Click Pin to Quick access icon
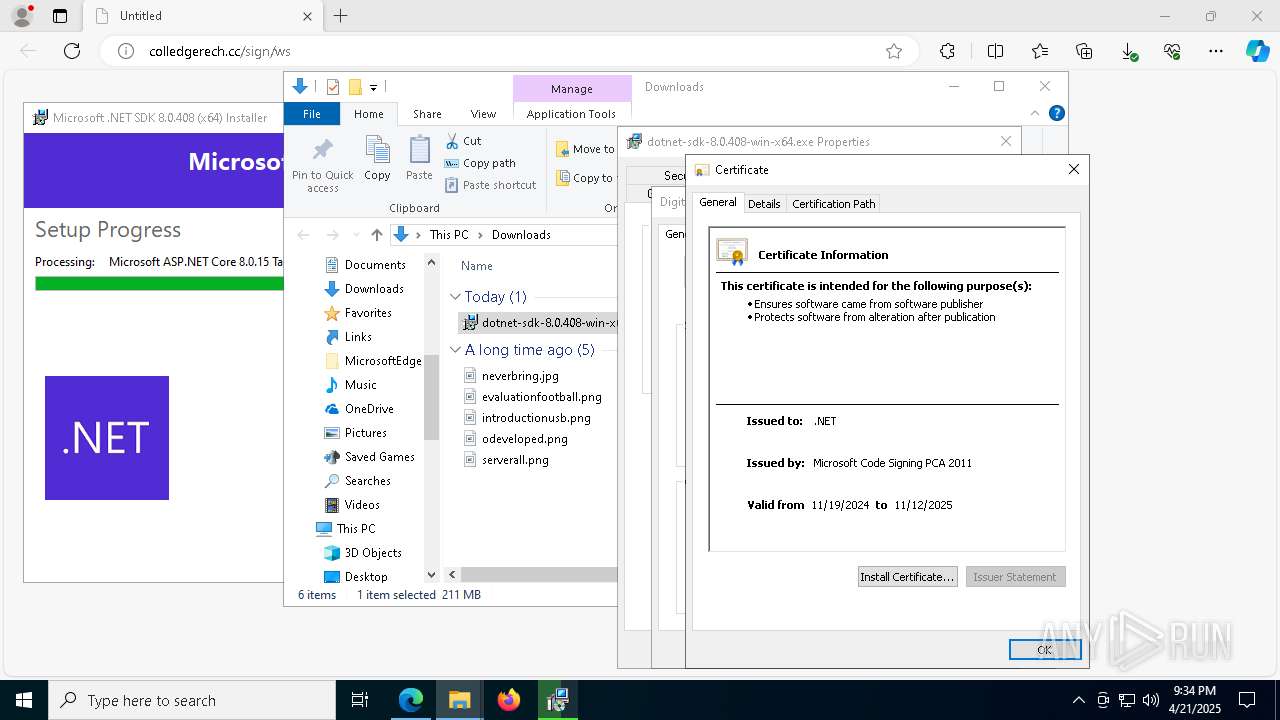The width and height of the screenshot is (1280, 720). [x=322, y=150]
